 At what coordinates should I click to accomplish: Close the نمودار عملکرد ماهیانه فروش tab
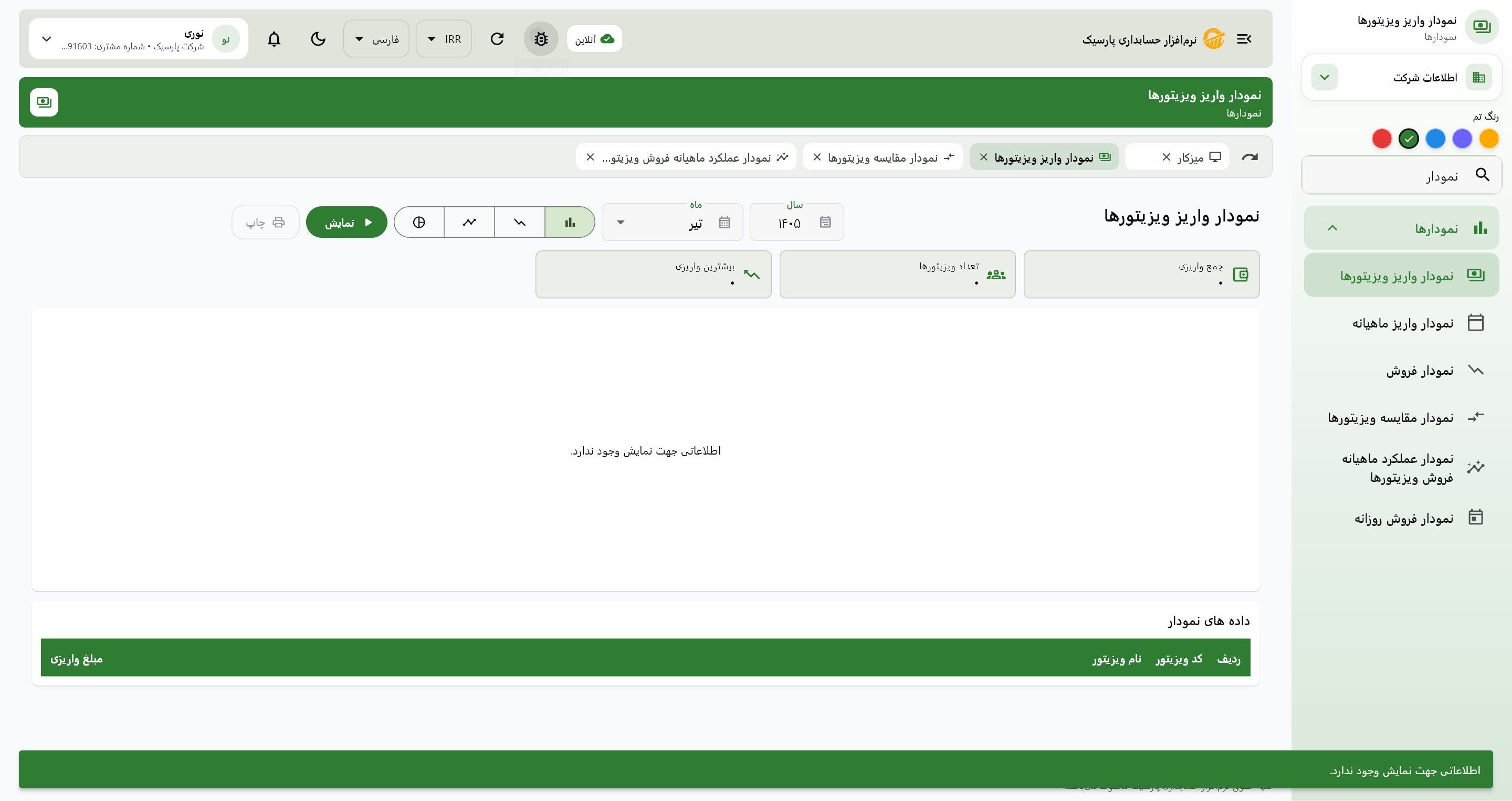click(x=591, y=157)
